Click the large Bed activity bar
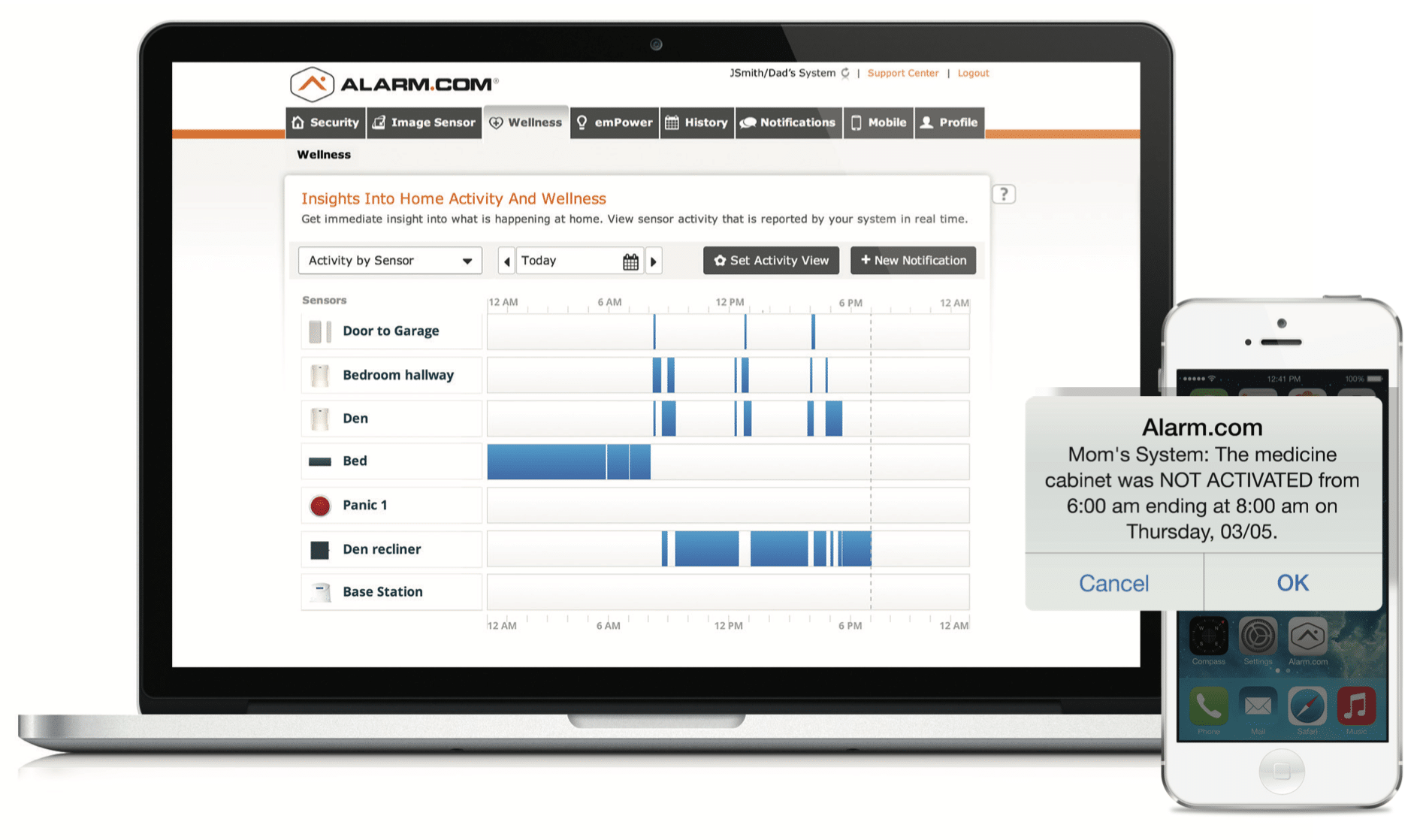Screen dimensions: 1426x840 coord(547,462)
